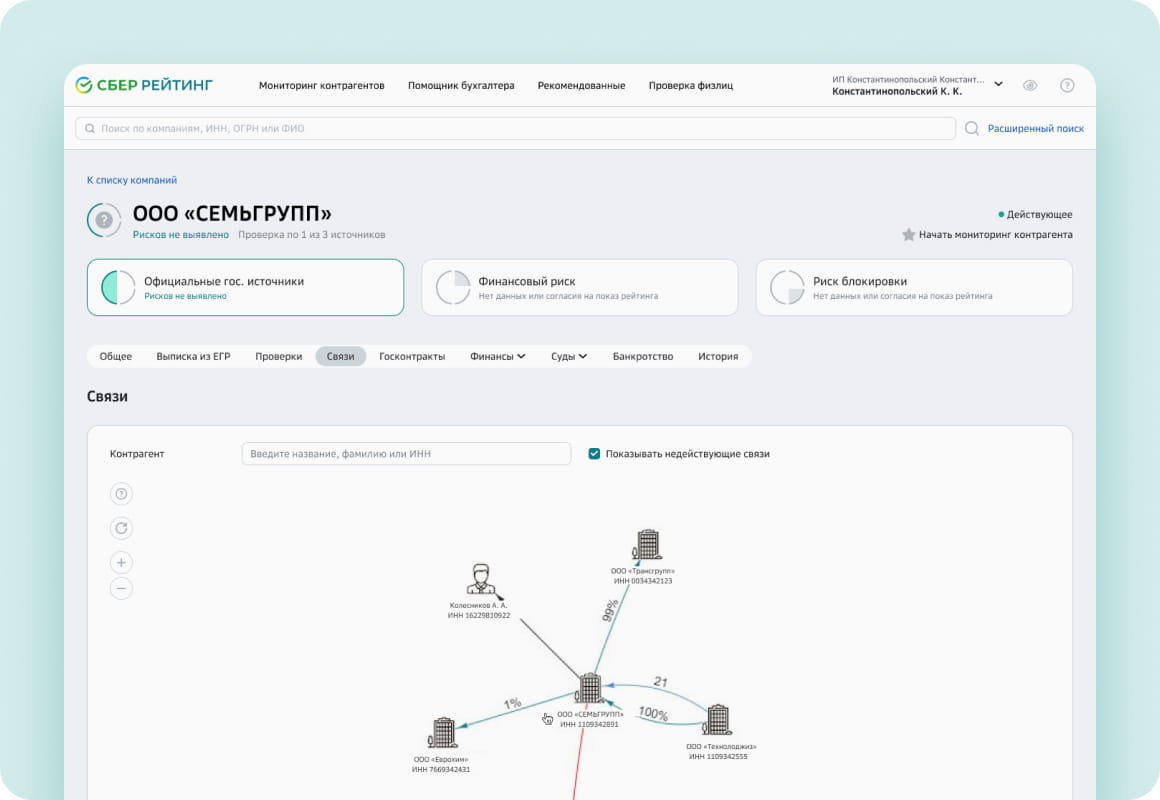This screenshot has width=1160, height=800.
Task: Open Рекомендованные menu item
Action: 581,86
